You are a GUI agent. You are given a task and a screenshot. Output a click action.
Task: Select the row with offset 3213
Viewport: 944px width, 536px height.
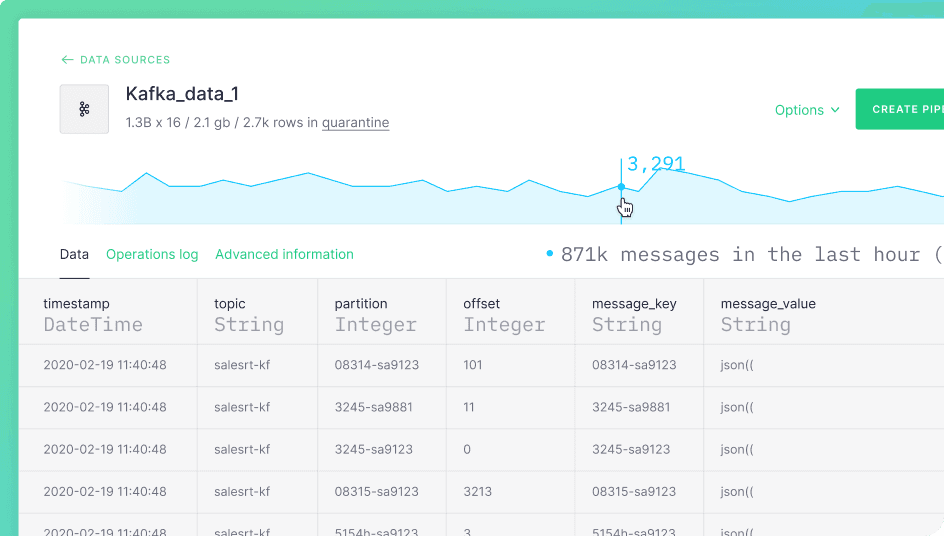482,491
